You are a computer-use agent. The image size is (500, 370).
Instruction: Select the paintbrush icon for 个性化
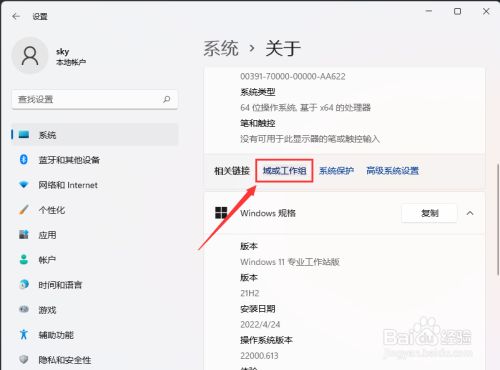click(x=24, y=210)
